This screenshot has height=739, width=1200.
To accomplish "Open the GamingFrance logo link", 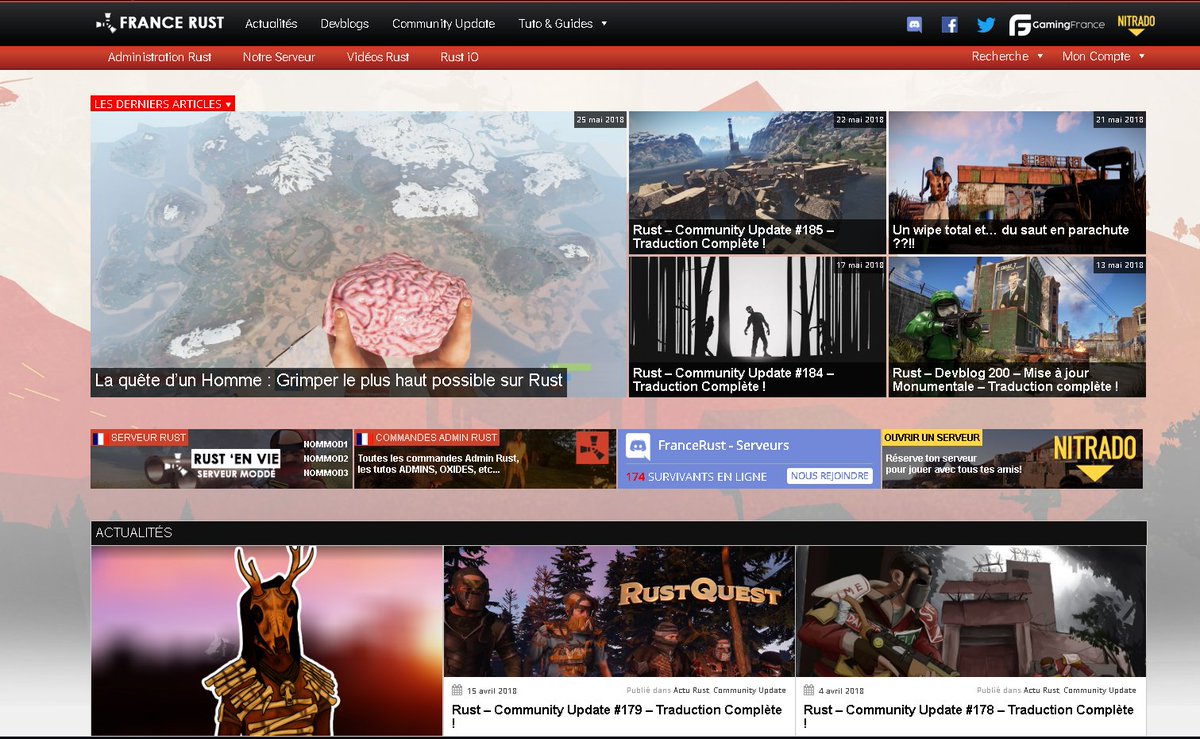I will 1055,25.
